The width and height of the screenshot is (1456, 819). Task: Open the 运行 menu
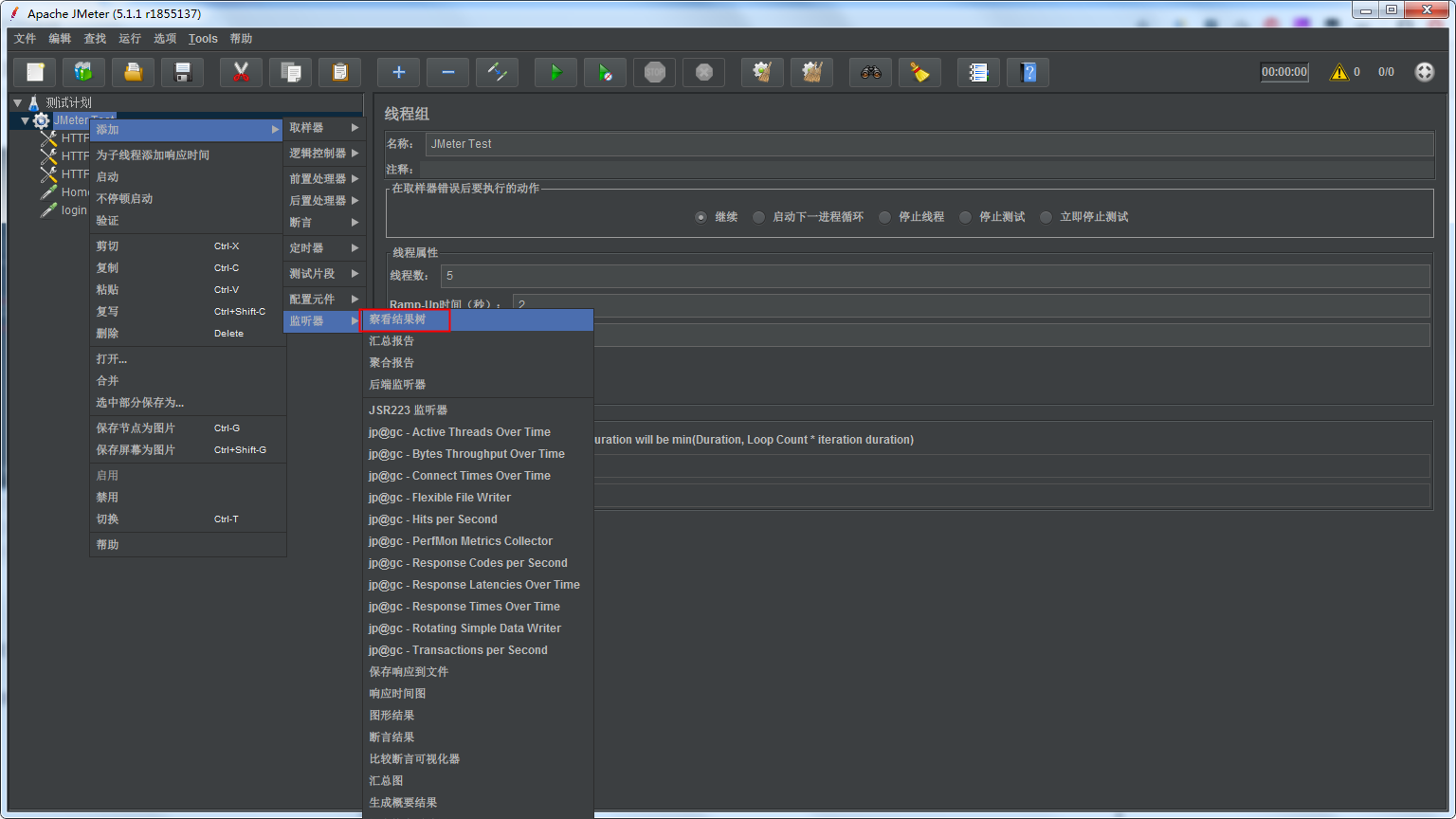coord(130,39)
